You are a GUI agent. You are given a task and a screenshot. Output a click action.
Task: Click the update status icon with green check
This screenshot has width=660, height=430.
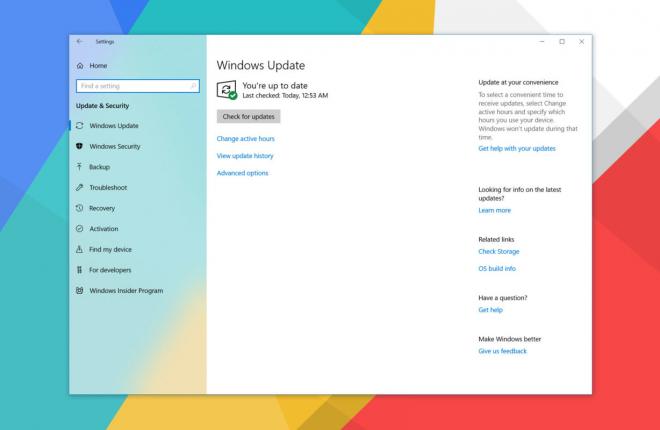(x=226, y=90)
